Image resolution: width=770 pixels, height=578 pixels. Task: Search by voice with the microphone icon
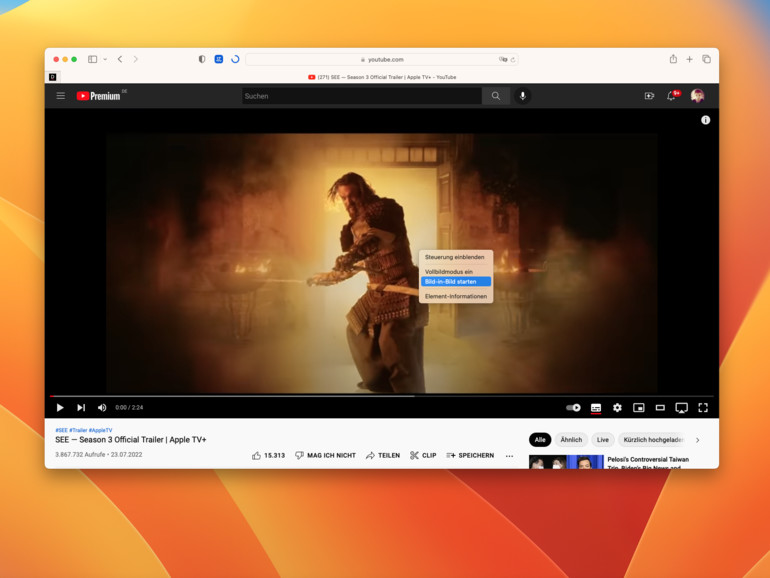point(522,96)
